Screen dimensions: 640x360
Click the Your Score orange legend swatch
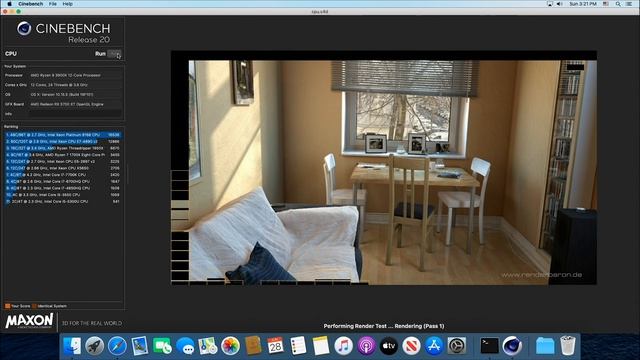click(x=7, y=306)
